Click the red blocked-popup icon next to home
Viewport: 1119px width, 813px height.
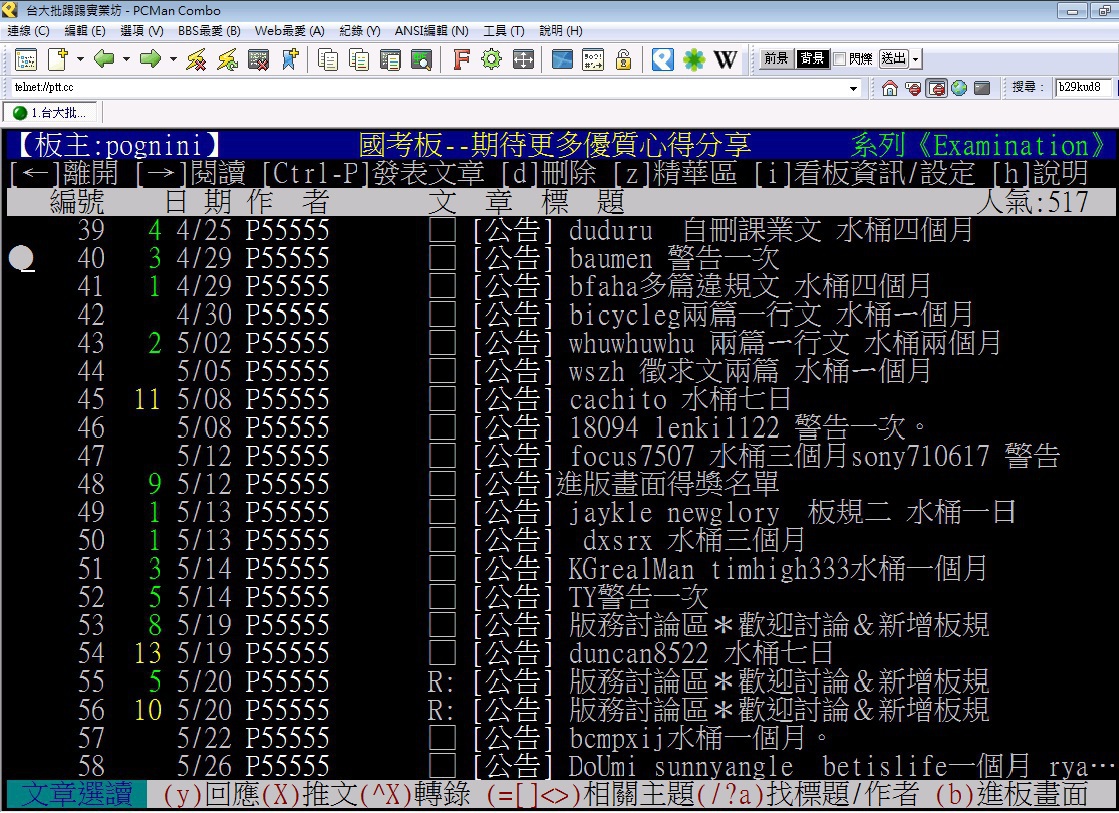tap(913, 88)
